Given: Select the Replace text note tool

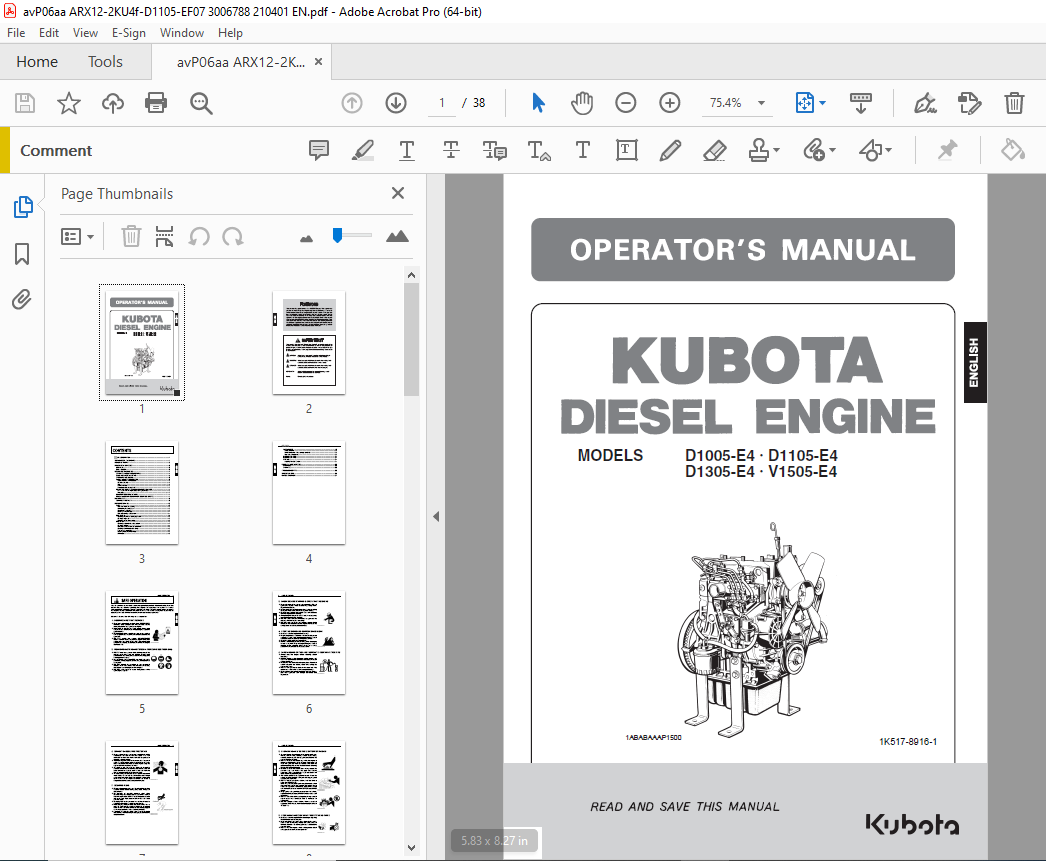Looking at the screenshot, I should point(494,151).
